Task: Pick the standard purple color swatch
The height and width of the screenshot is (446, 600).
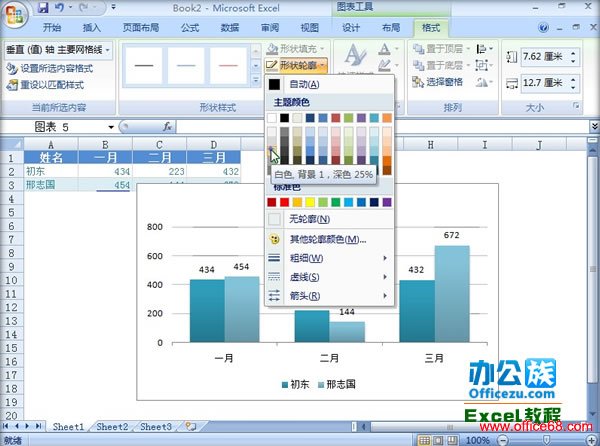Action: point(387,202)
